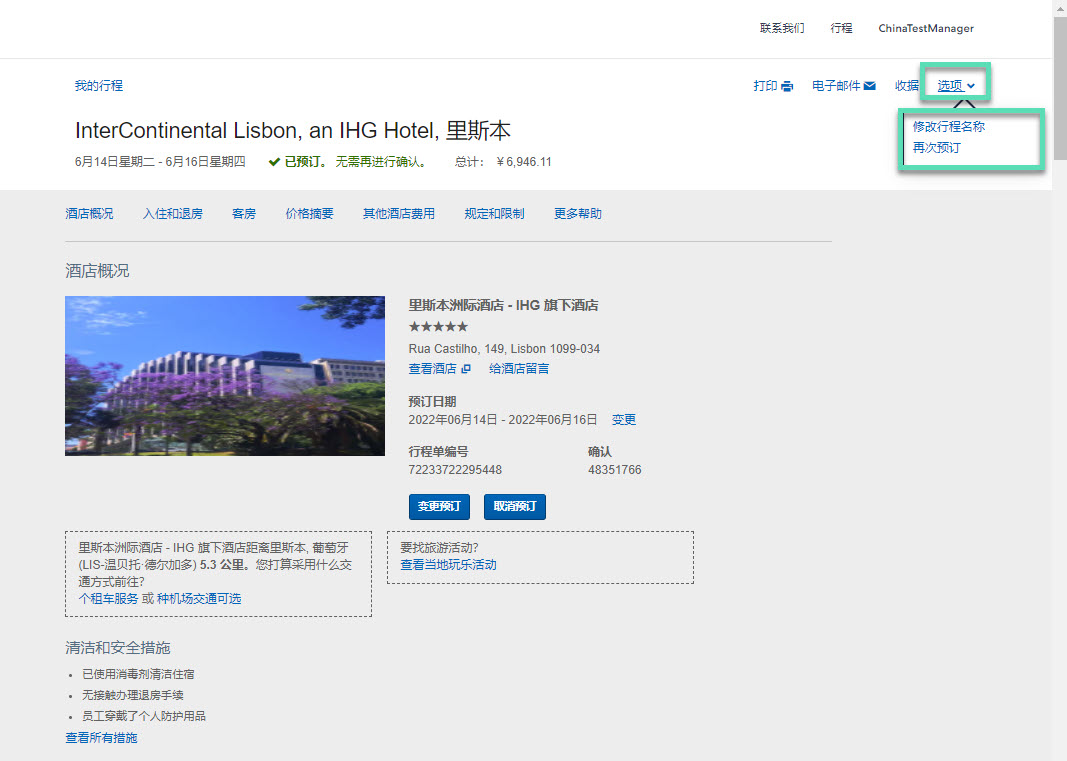
Task: Switch to the 入住和退房 tab
Action: point(172,214)
